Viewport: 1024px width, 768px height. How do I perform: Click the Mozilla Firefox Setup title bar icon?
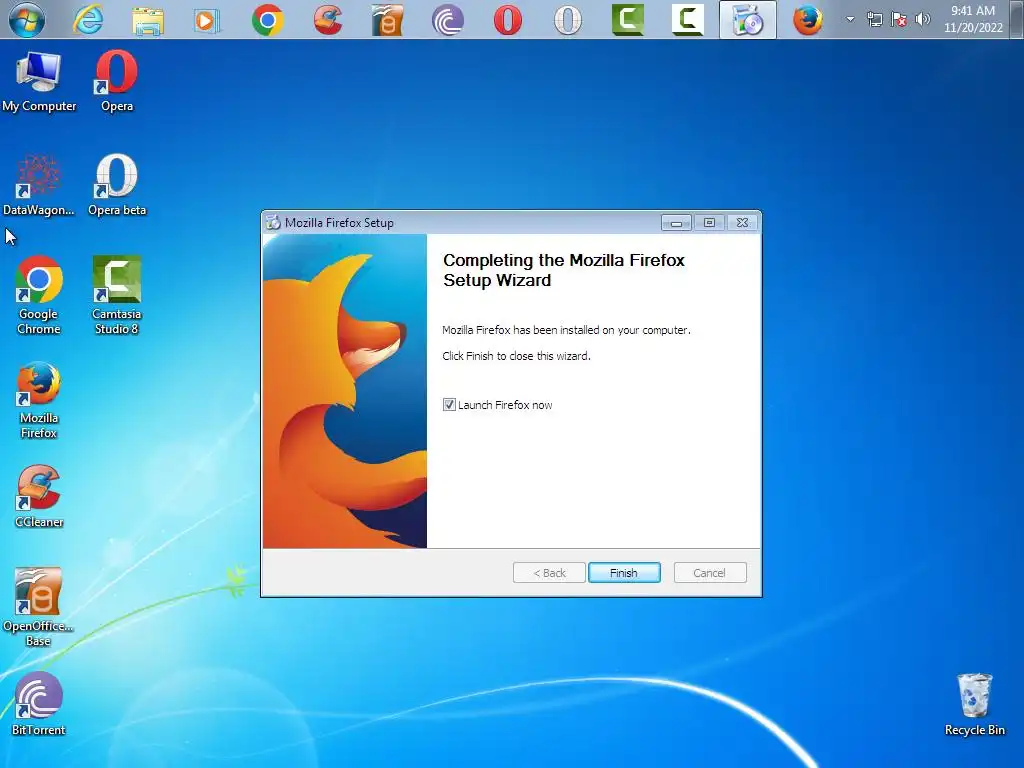pos(273,223)
